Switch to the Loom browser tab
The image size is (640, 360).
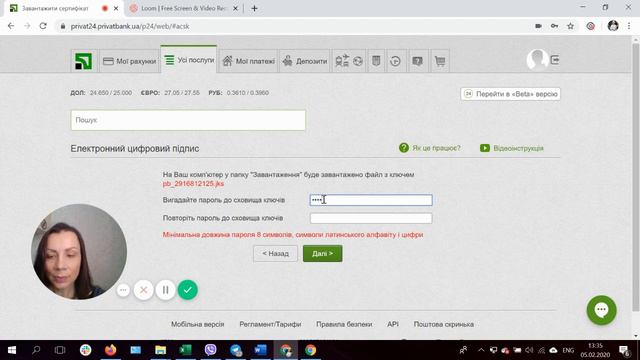184,8
